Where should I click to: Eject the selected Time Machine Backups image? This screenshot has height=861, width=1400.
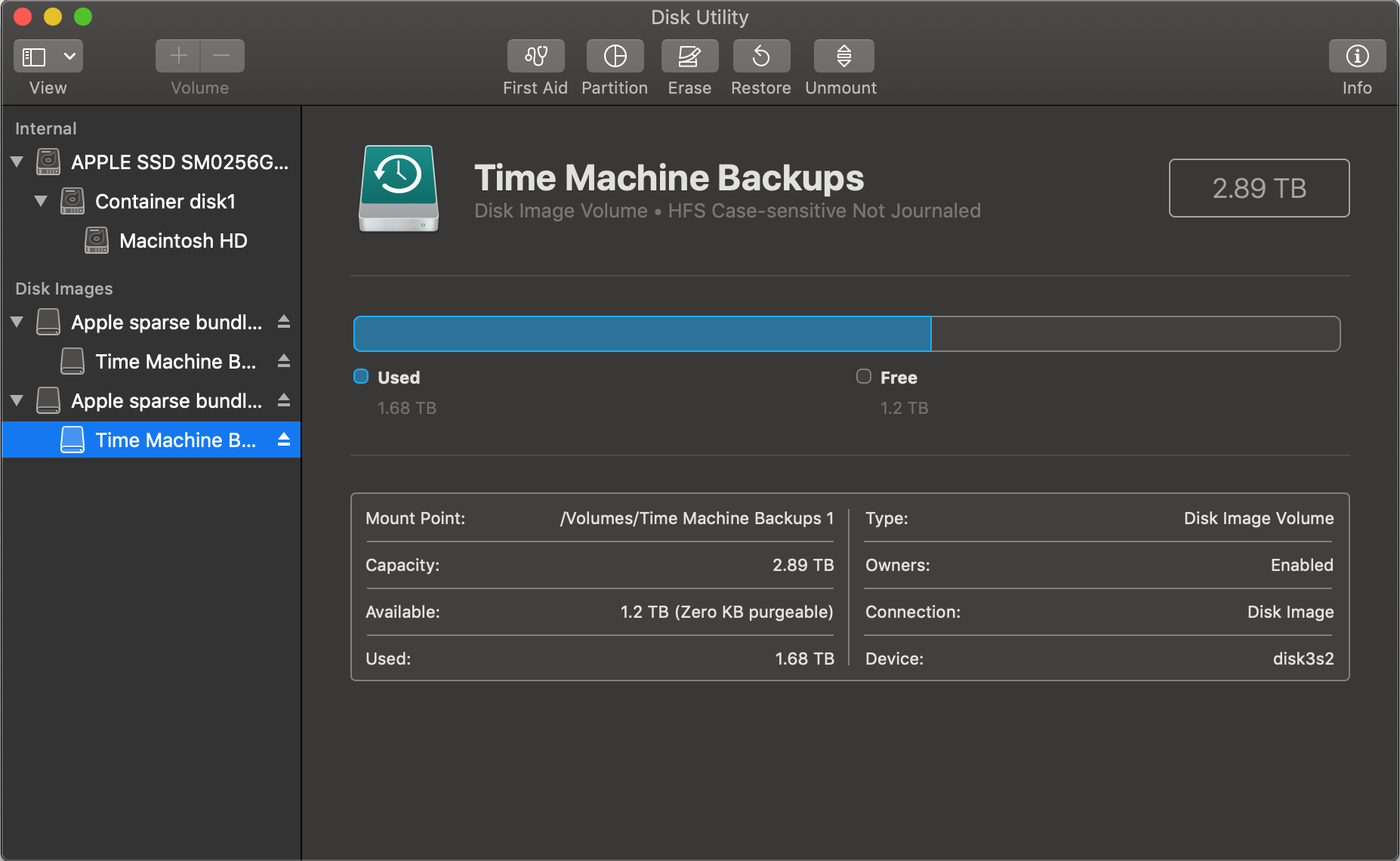[284, 440]
